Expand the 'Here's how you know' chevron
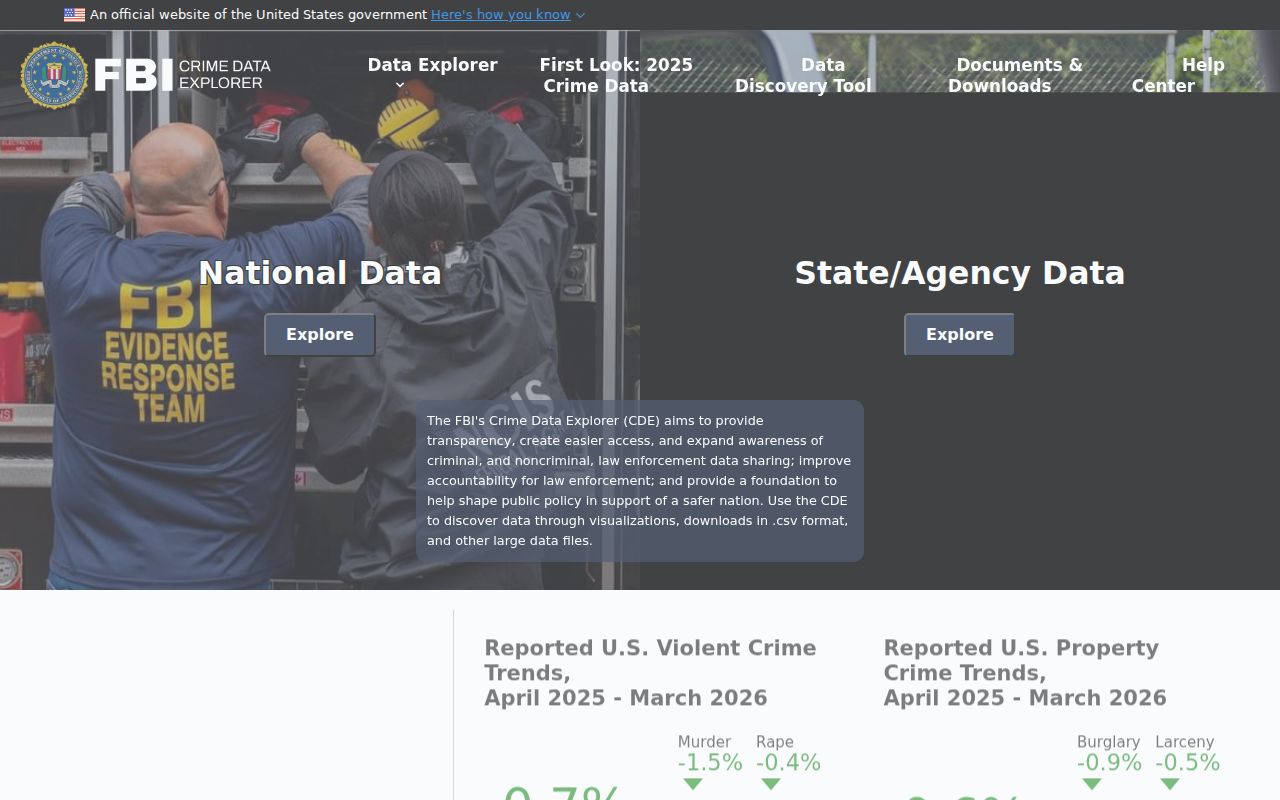 click(x=581, y=15)
